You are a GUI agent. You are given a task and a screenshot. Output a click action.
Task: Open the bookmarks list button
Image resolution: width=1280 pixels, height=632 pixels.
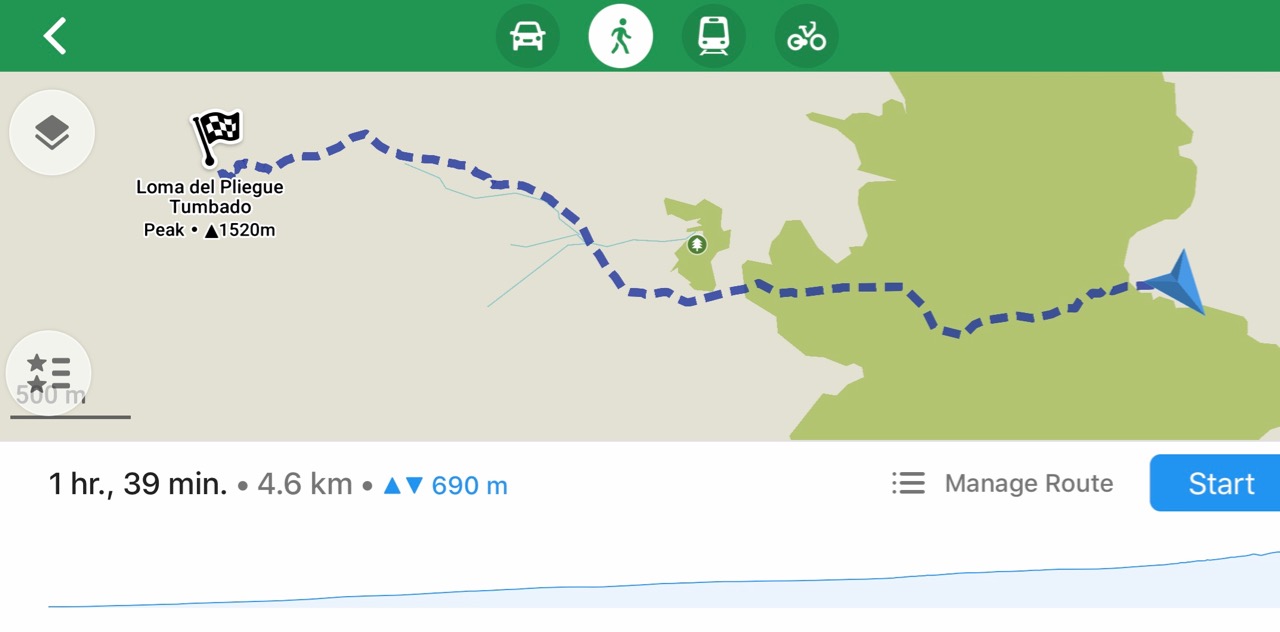48,372
